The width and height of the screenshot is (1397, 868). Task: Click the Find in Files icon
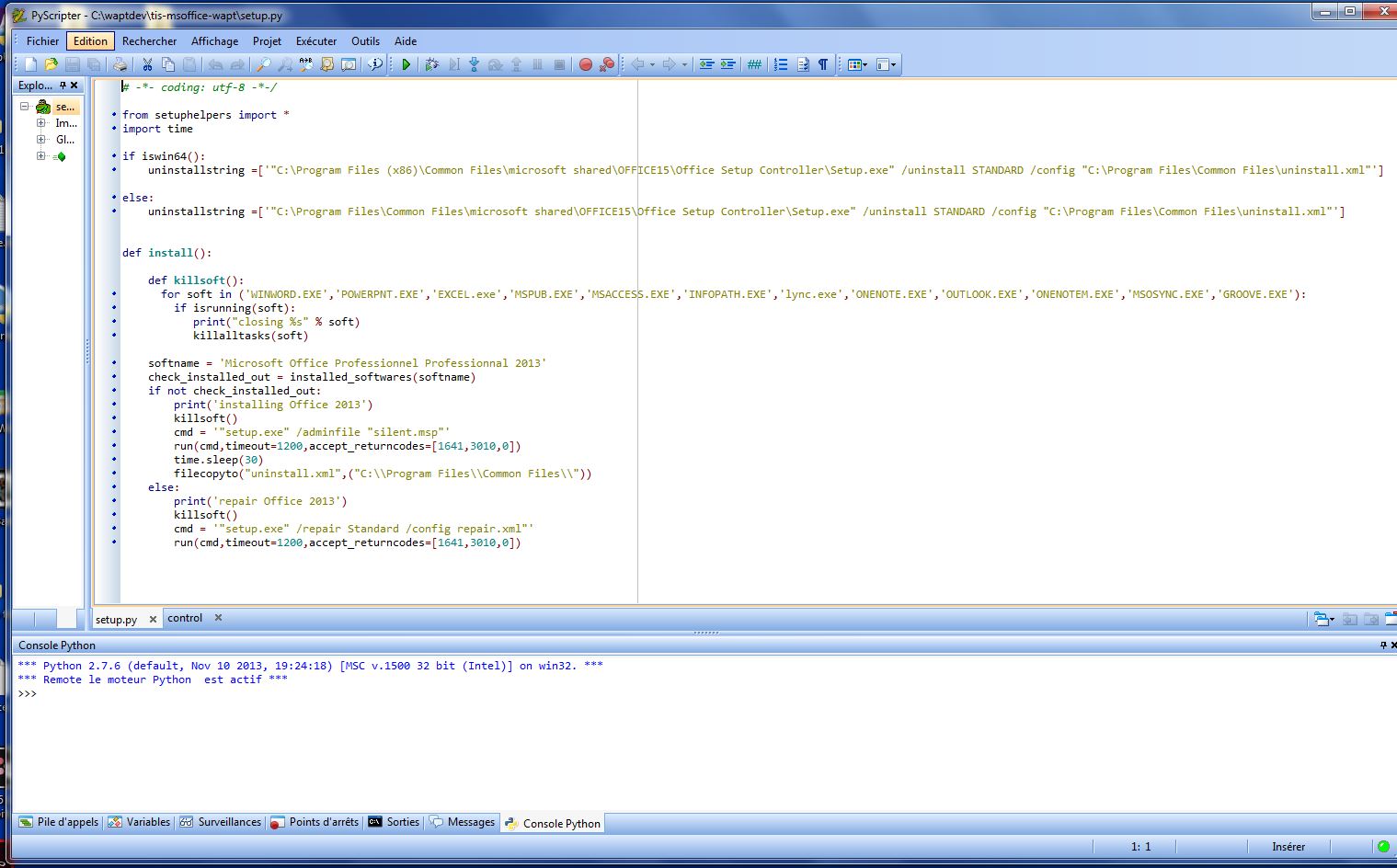(x=326, y=64)
